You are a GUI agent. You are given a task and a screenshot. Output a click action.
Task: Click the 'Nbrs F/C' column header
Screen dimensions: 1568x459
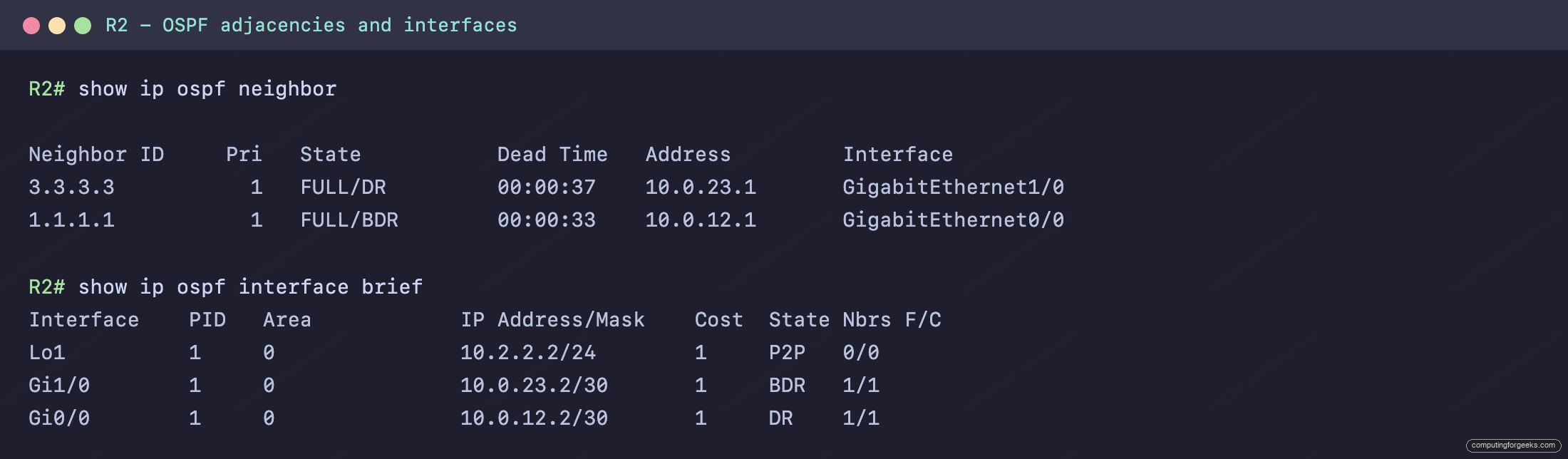(x=892, y=320)
